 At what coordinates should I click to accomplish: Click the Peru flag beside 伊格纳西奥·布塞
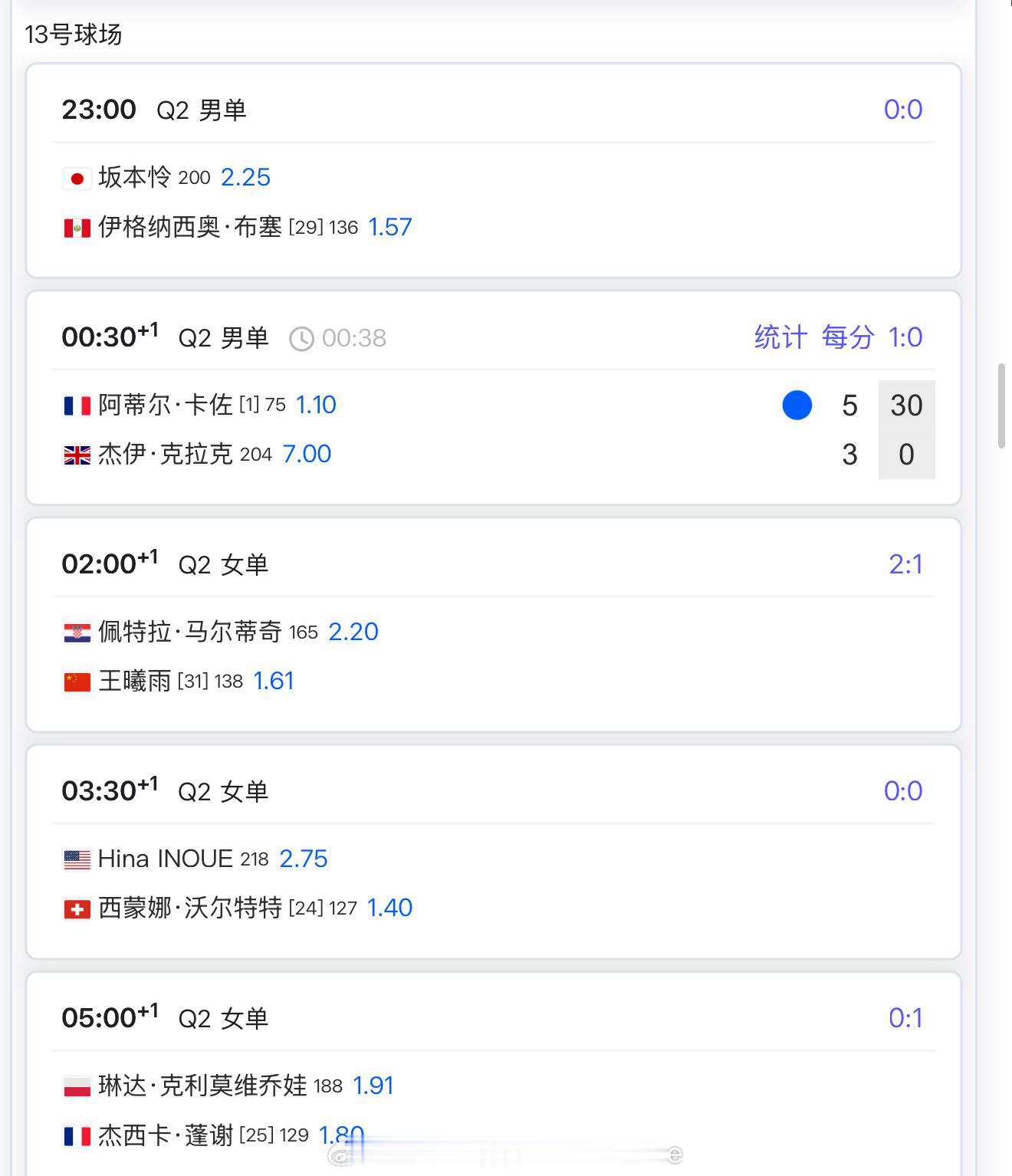click(x=77, y=228)
